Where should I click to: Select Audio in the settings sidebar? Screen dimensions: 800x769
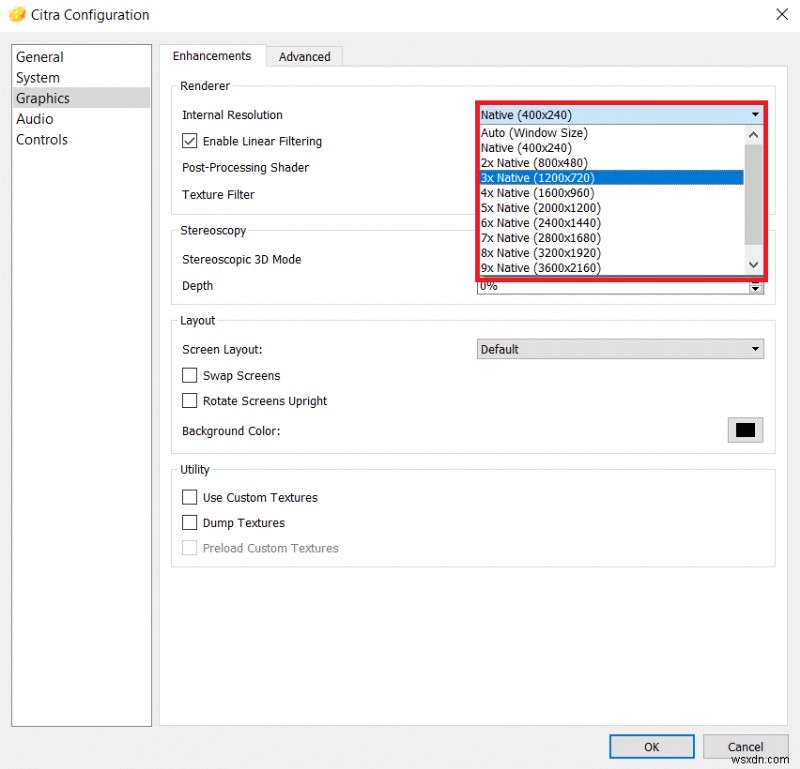tap(35, 119)
